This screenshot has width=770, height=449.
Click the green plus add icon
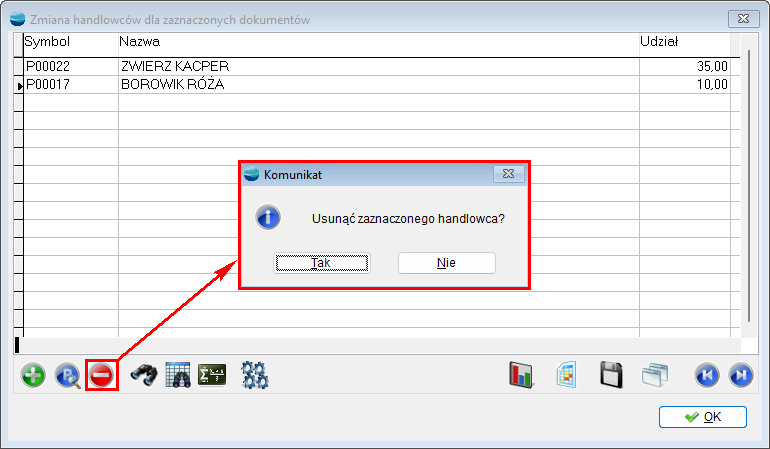[33, 376]
